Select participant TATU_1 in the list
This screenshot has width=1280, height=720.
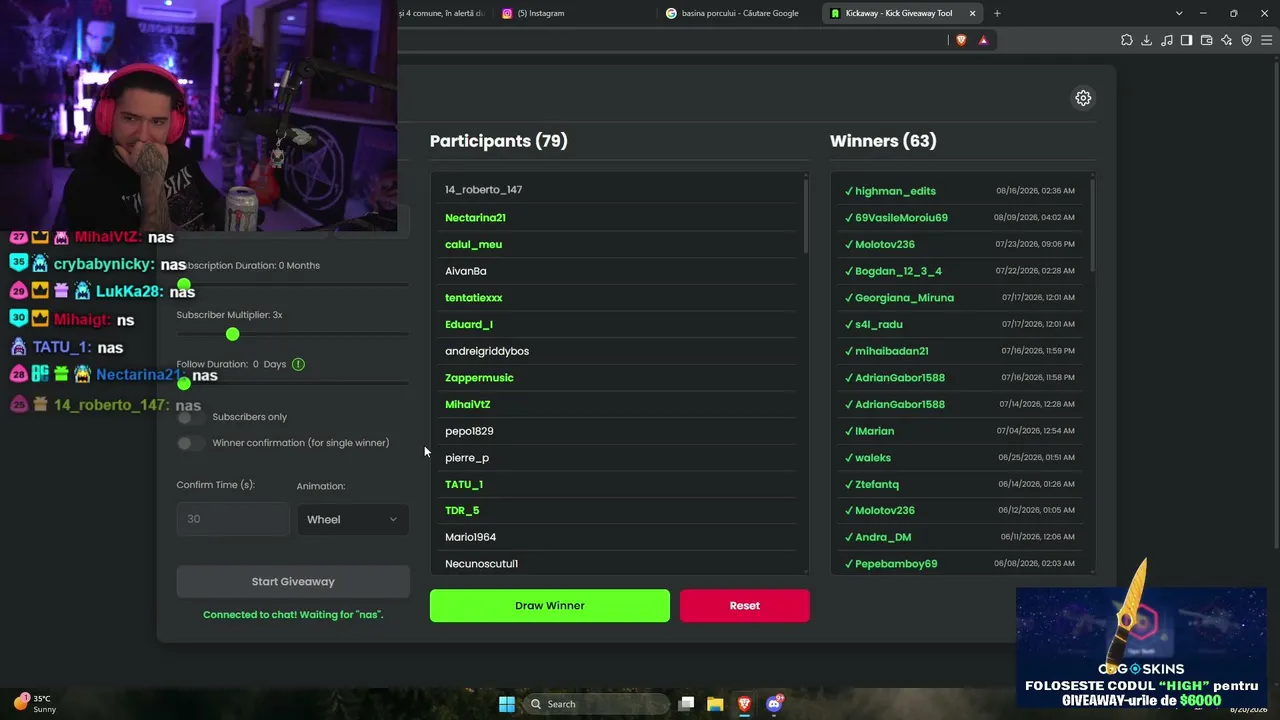[x=464, y=484]
